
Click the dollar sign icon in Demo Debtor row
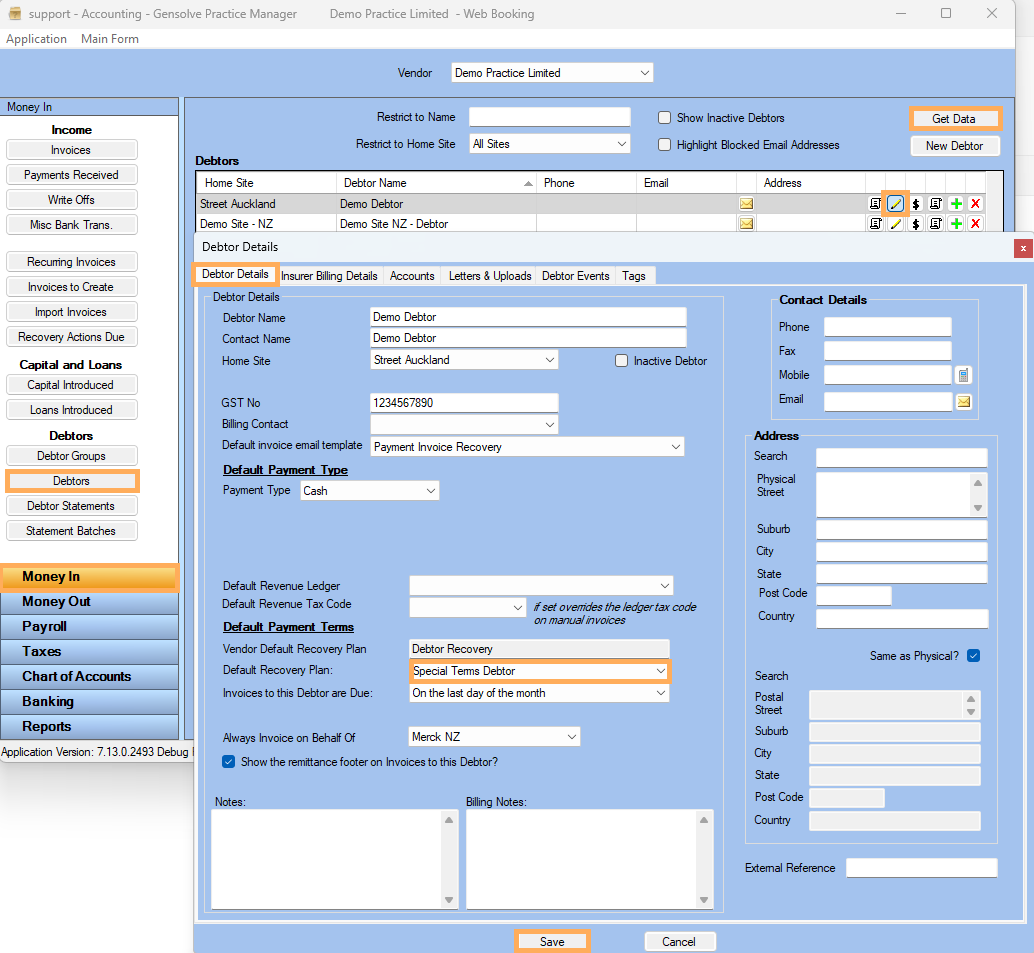916,204
